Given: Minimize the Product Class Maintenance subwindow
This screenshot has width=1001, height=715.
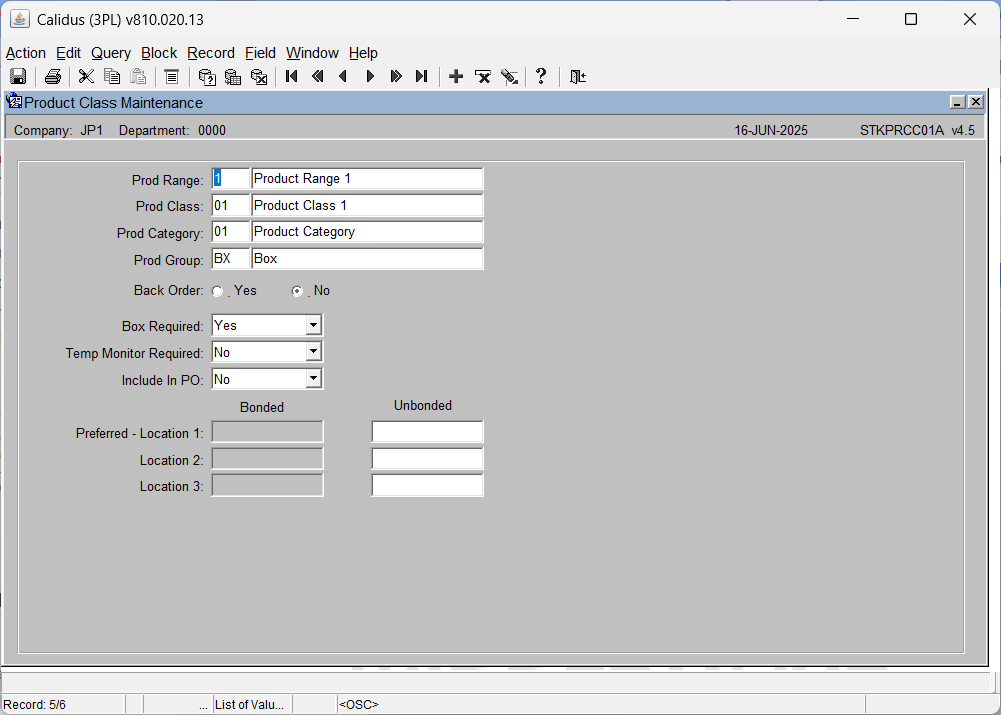Looking at the screenshot, I should point(957,102).
